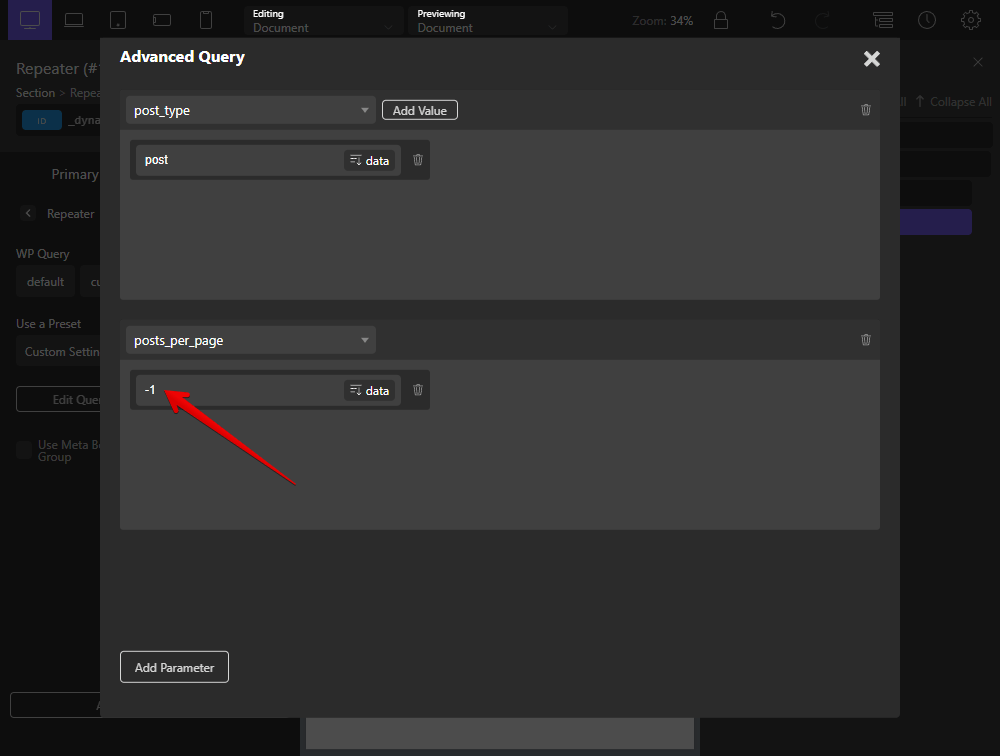Click the zoom lock icon

coord(720,20)
